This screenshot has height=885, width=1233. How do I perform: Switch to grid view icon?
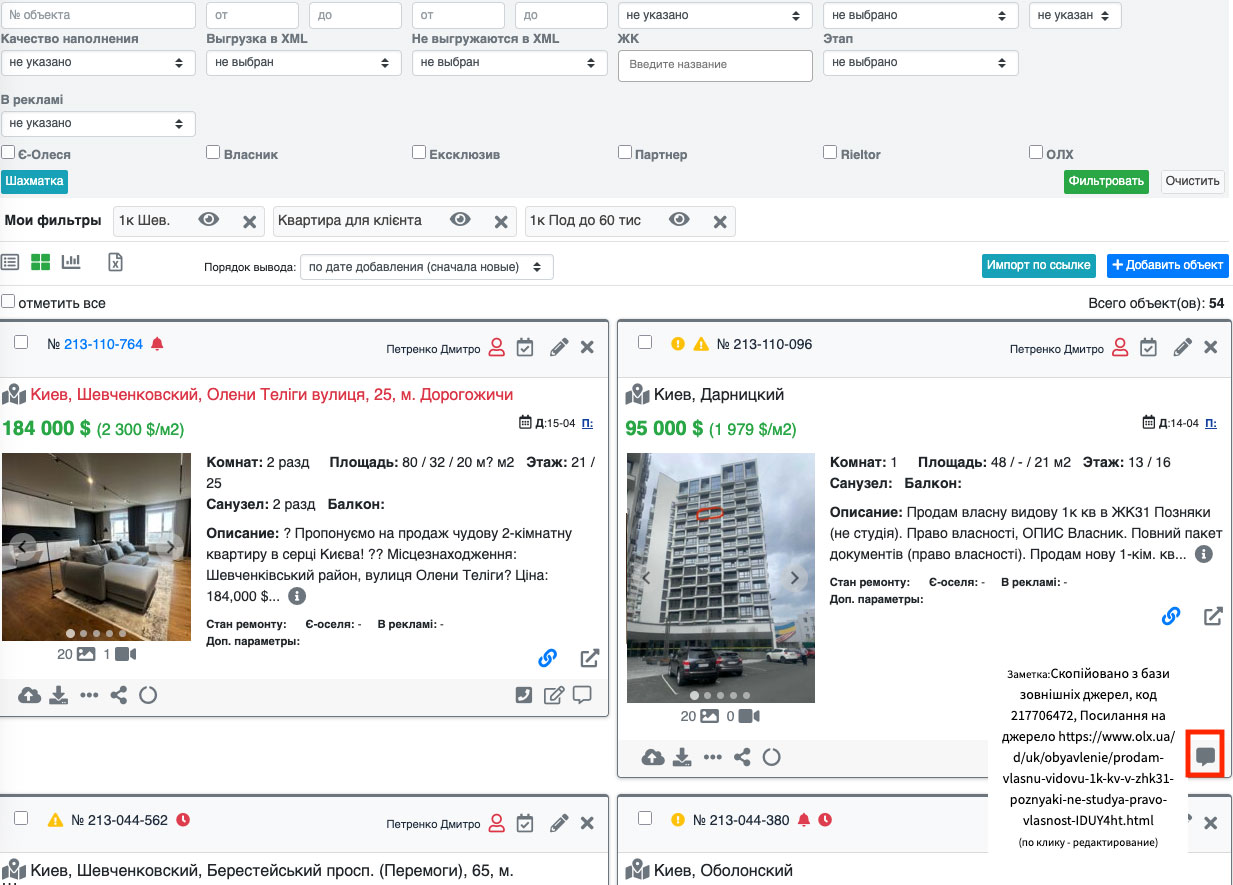pos(40,262)
